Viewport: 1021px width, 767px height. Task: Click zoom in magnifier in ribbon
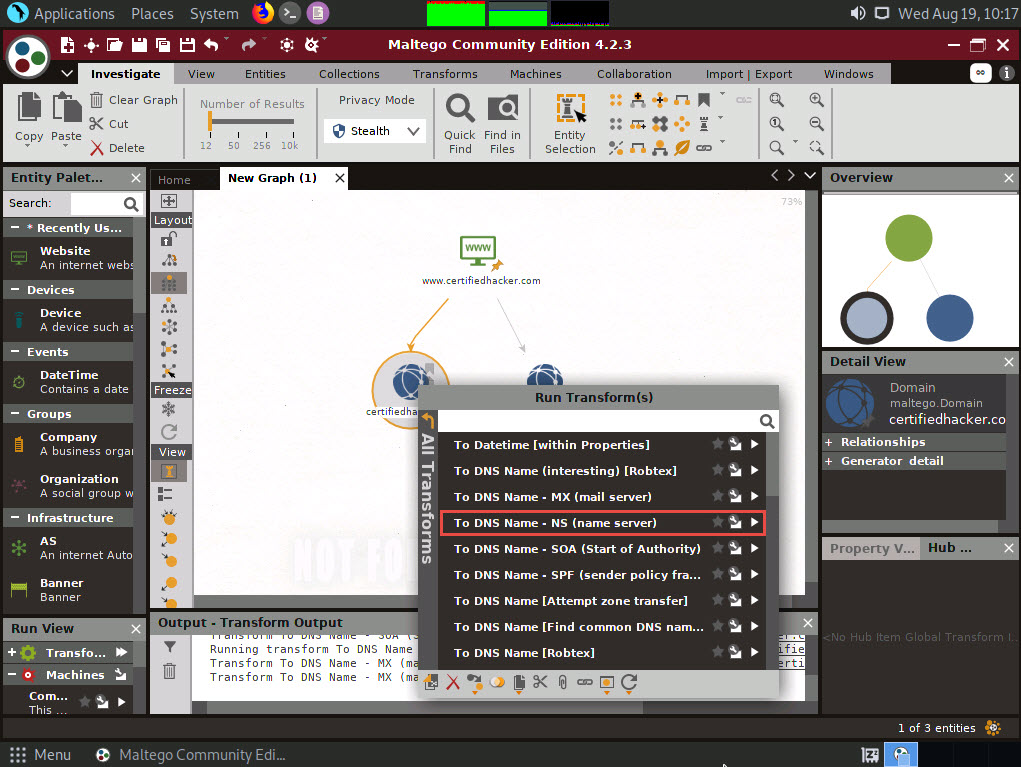816,100
